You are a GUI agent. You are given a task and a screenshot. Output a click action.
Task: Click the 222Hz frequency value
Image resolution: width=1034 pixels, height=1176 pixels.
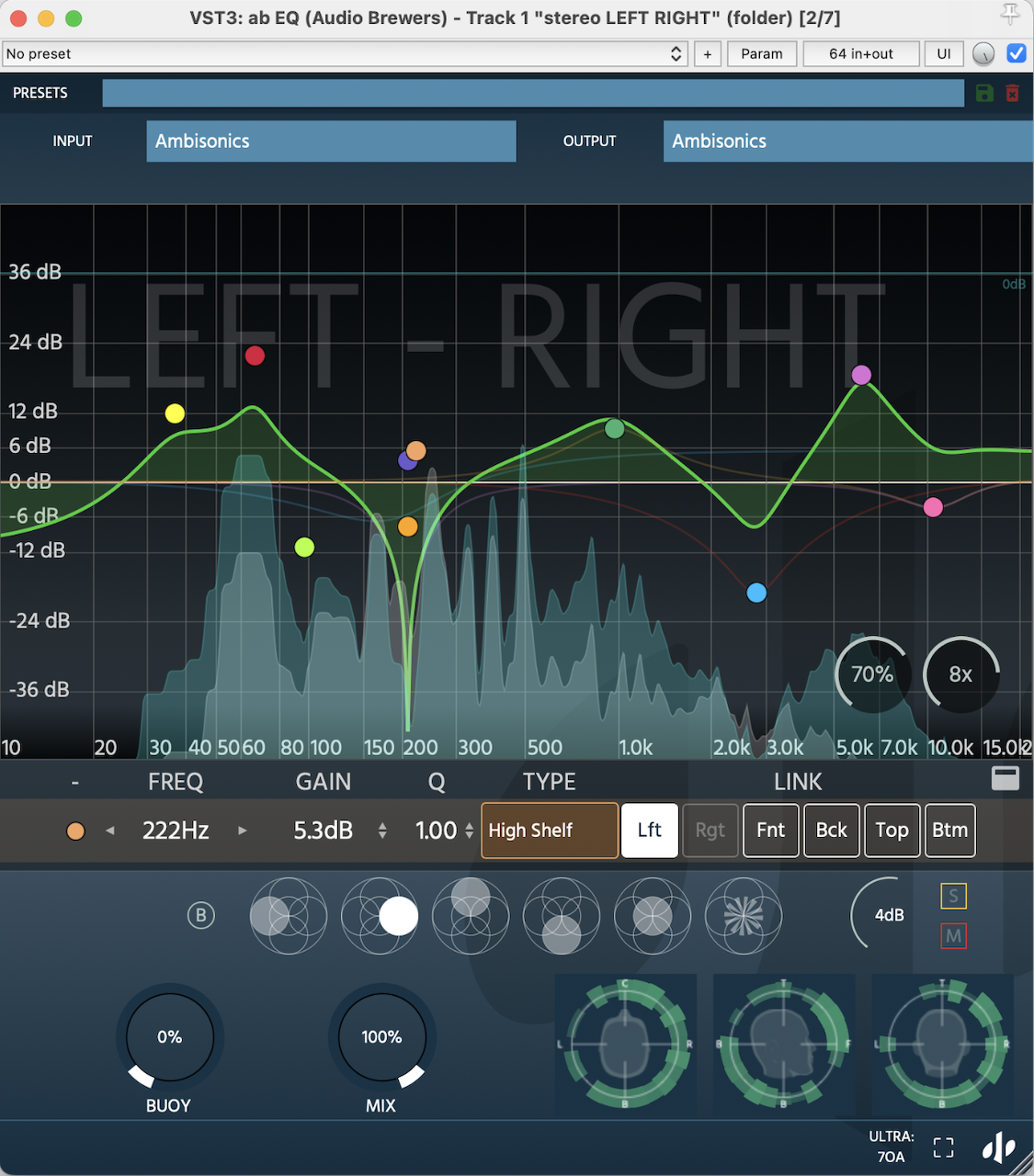pos(176,831)
